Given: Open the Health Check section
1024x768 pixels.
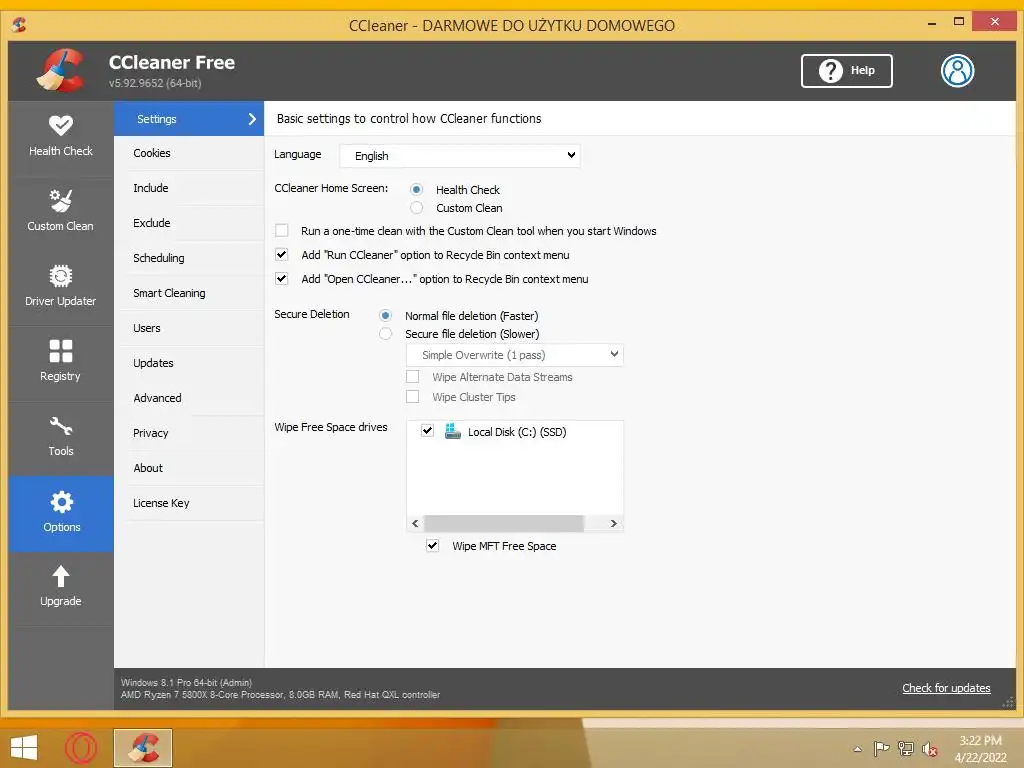Looking at the screenshot, I should pyautogui.click(x=61, y=137).
